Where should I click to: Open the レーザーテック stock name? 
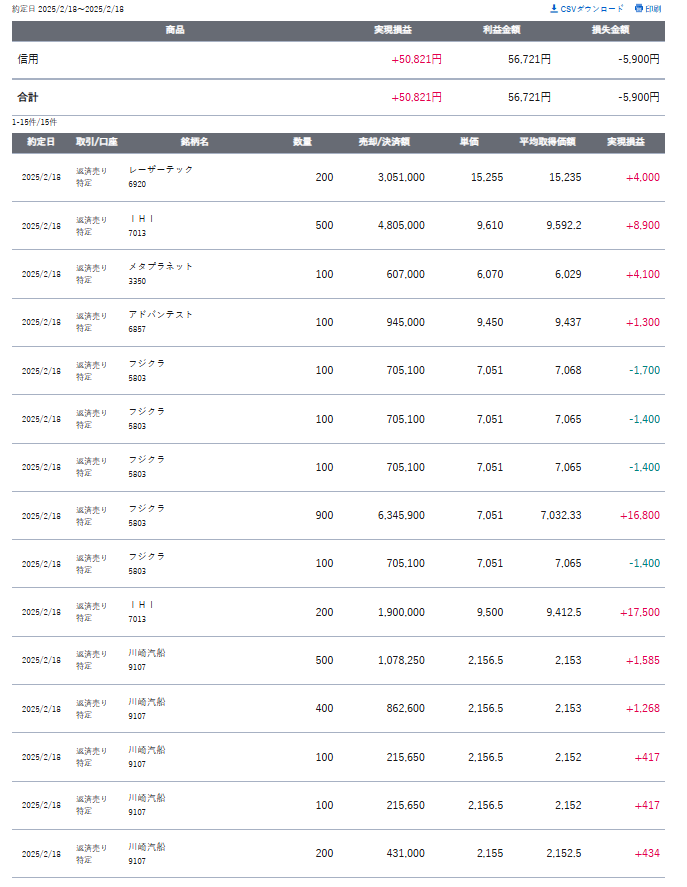tap(161, 170)
